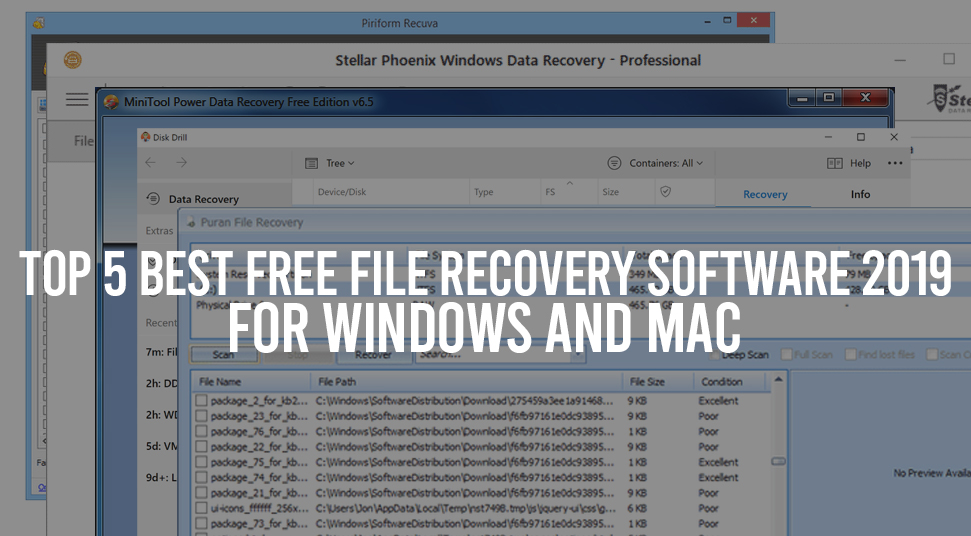Click the 6 KB file size cell
The image size is (971, 536).
pyautogui.click(x=637, y=508)
